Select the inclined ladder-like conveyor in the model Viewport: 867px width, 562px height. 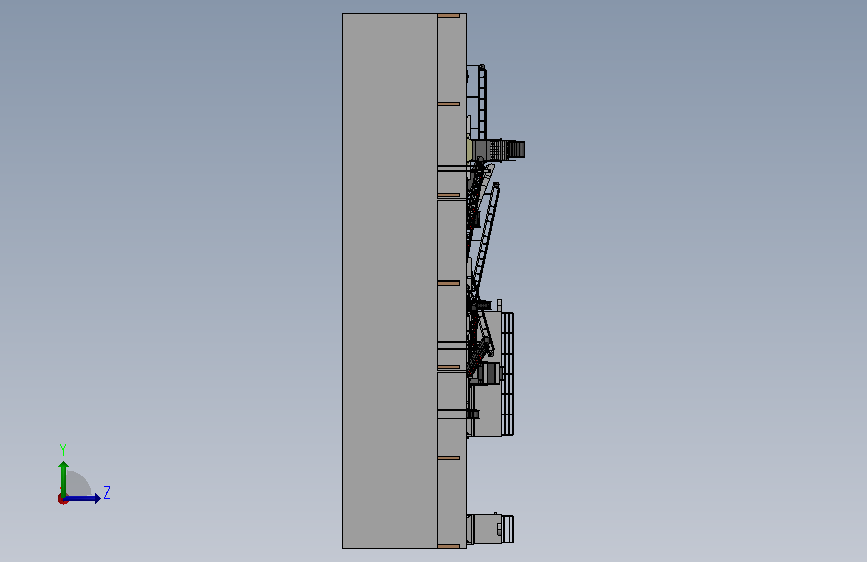point(486,238)
